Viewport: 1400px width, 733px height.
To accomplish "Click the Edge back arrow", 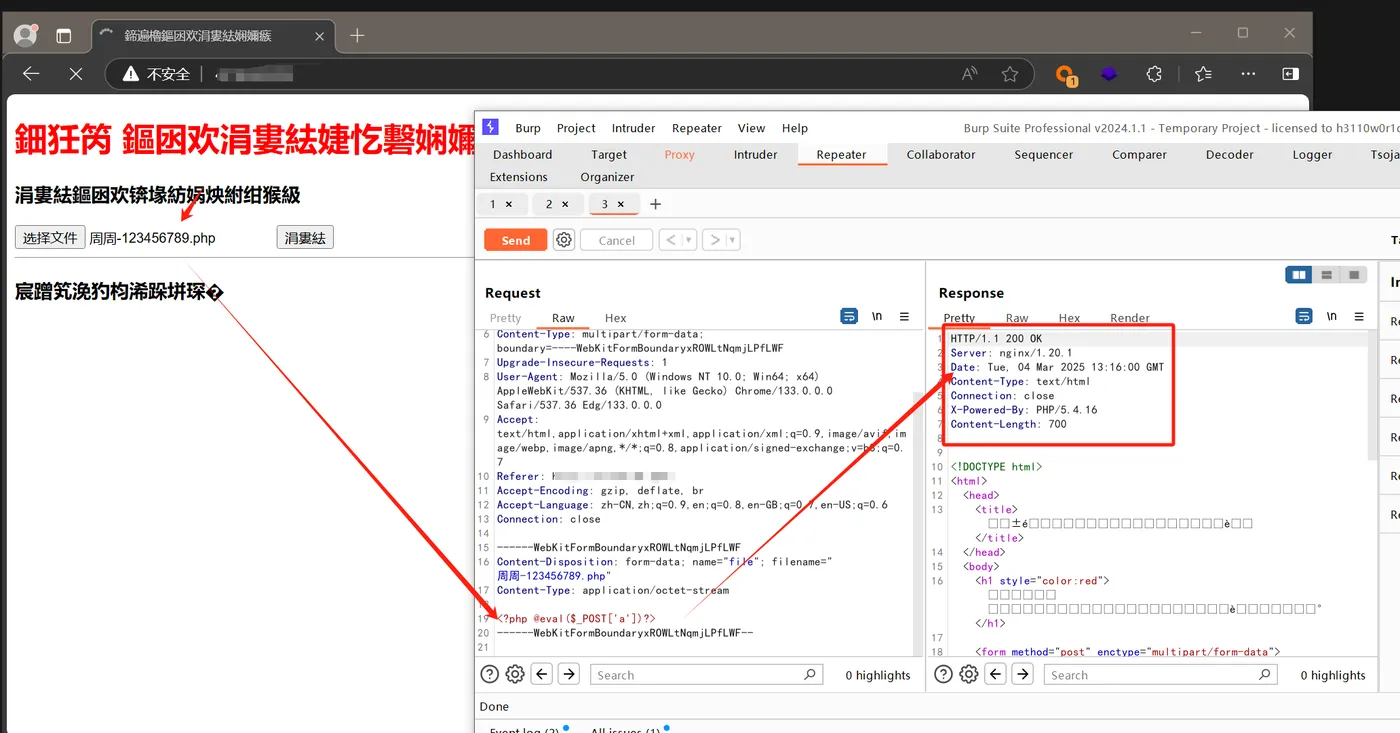I will (x=31, y=73).
